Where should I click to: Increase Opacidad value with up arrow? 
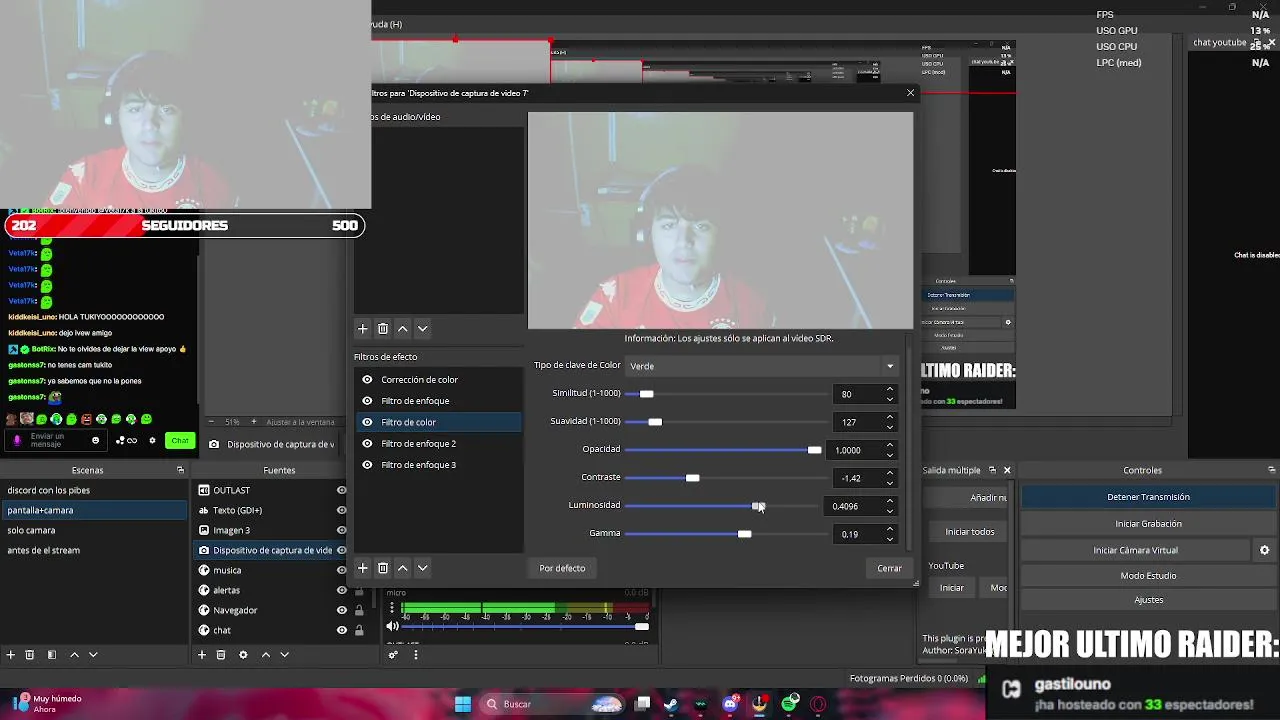pyautogui.click(x=889, y=445)
